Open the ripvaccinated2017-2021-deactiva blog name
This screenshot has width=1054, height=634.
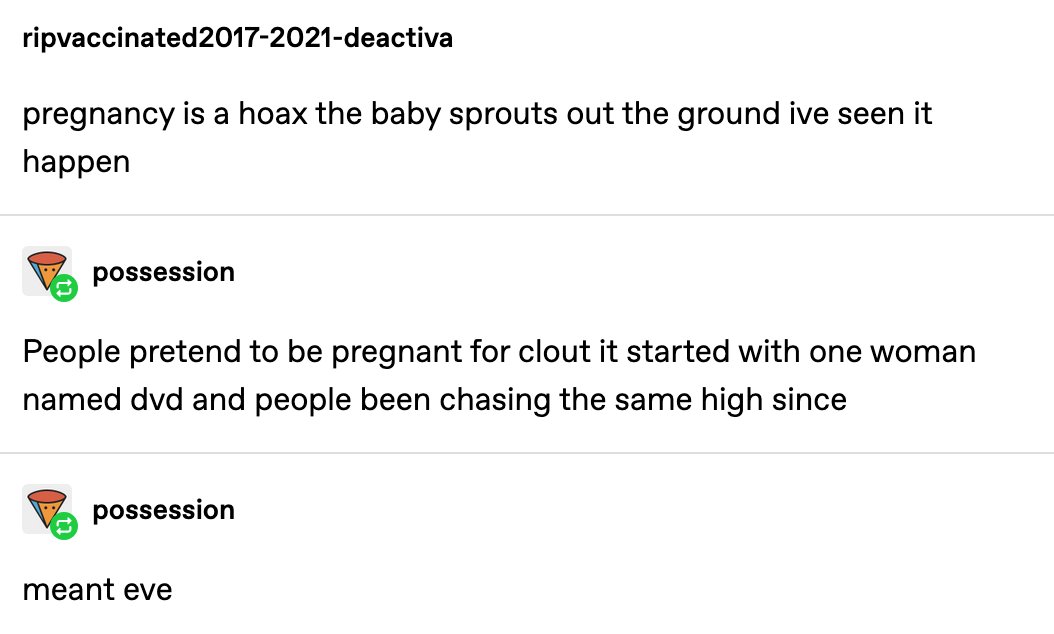237,38
